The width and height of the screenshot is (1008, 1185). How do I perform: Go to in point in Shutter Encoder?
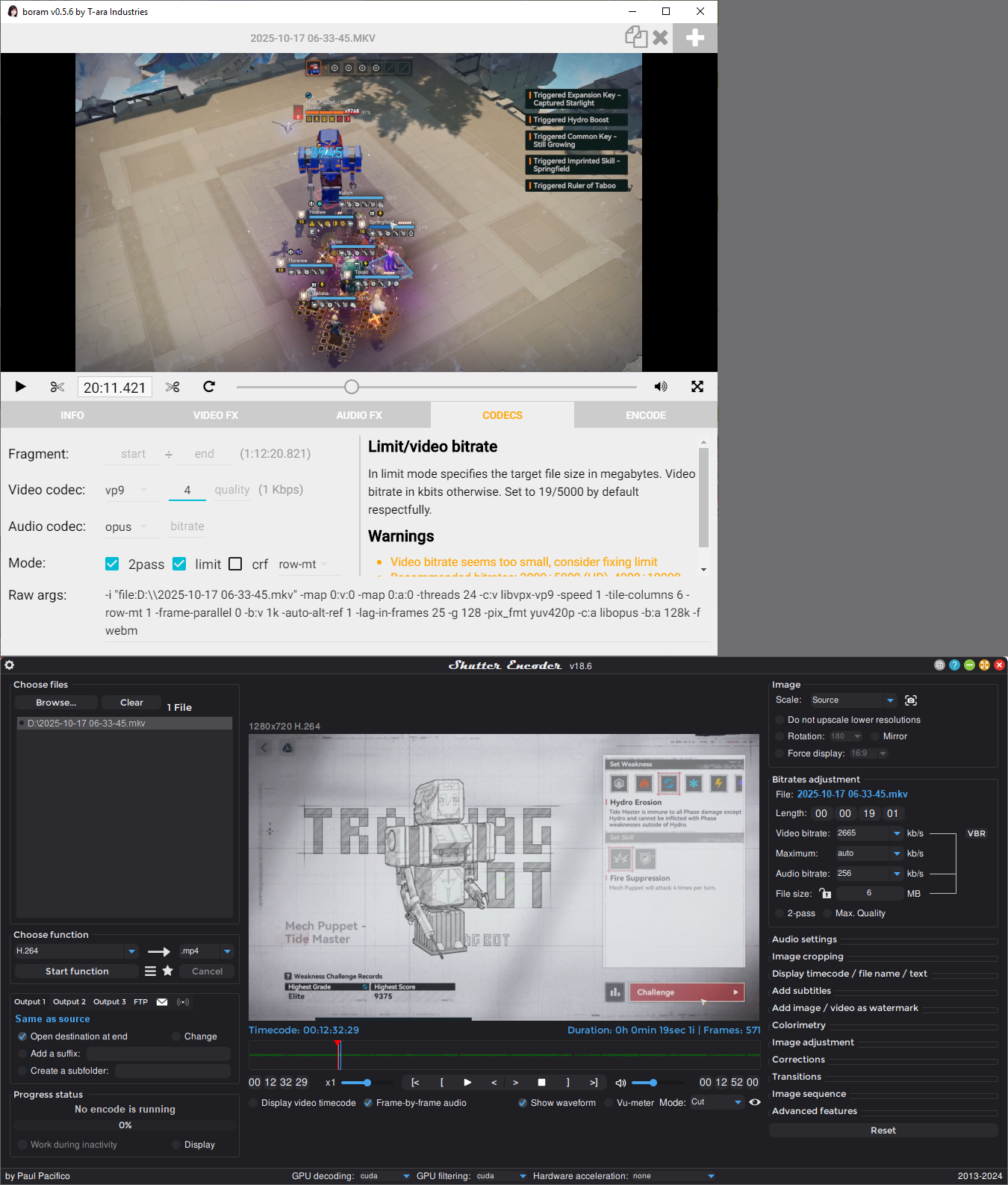[x=415, y=1083]
